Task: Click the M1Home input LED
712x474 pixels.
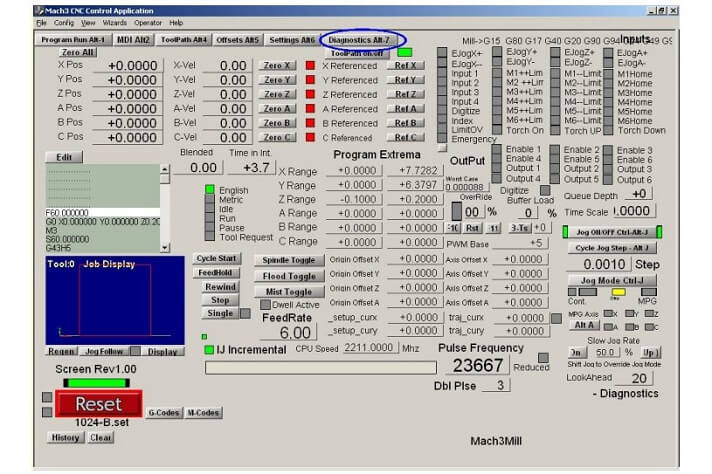Action: point(608,74)
